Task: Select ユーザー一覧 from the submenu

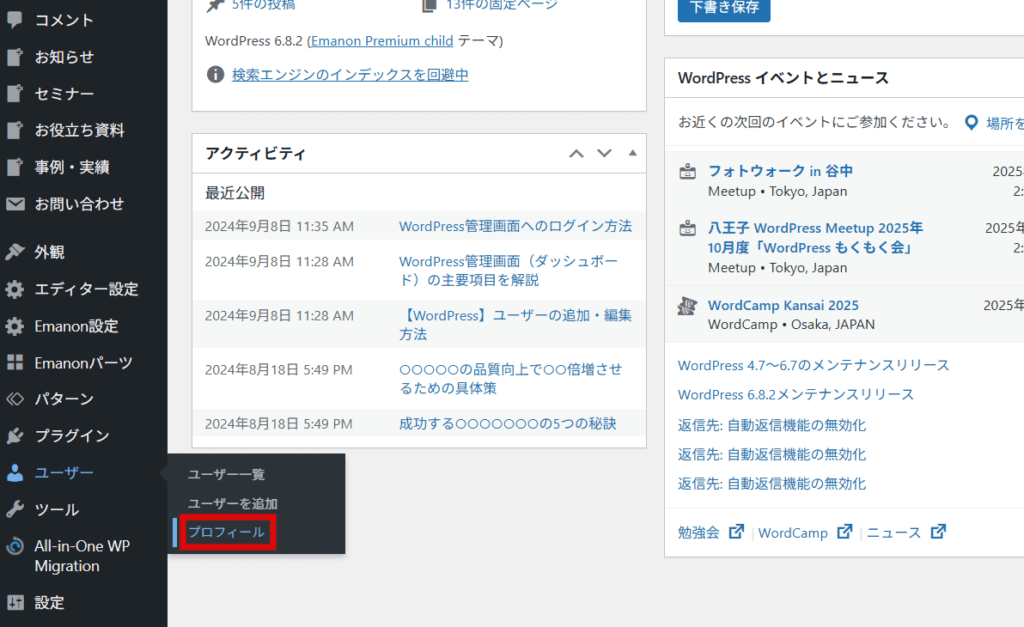Action: 226,474
